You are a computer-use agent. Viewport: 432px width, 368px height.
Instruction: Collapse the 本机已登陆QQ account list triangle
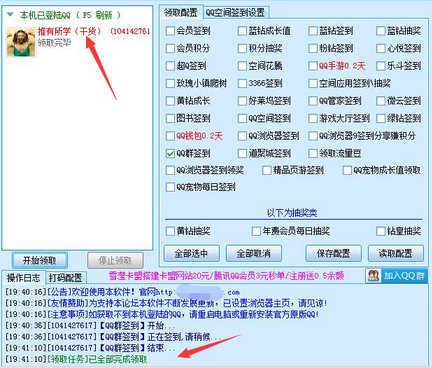pos(10,15)
